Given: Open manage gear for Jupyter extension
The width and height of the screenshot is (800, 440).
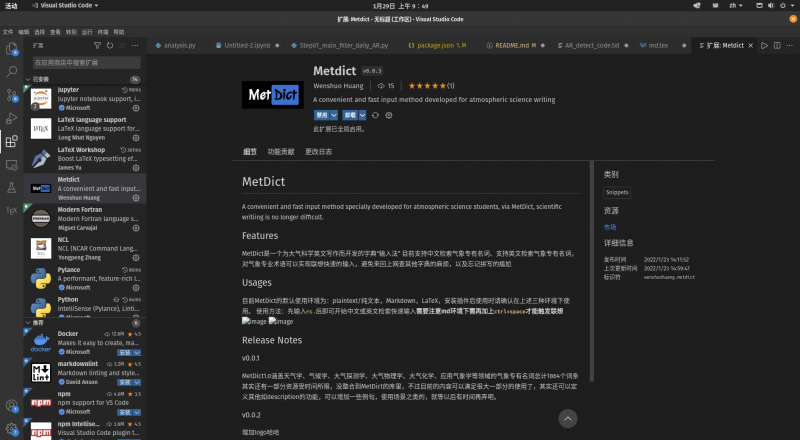Looking at the screenshot, I should [137, 107].
